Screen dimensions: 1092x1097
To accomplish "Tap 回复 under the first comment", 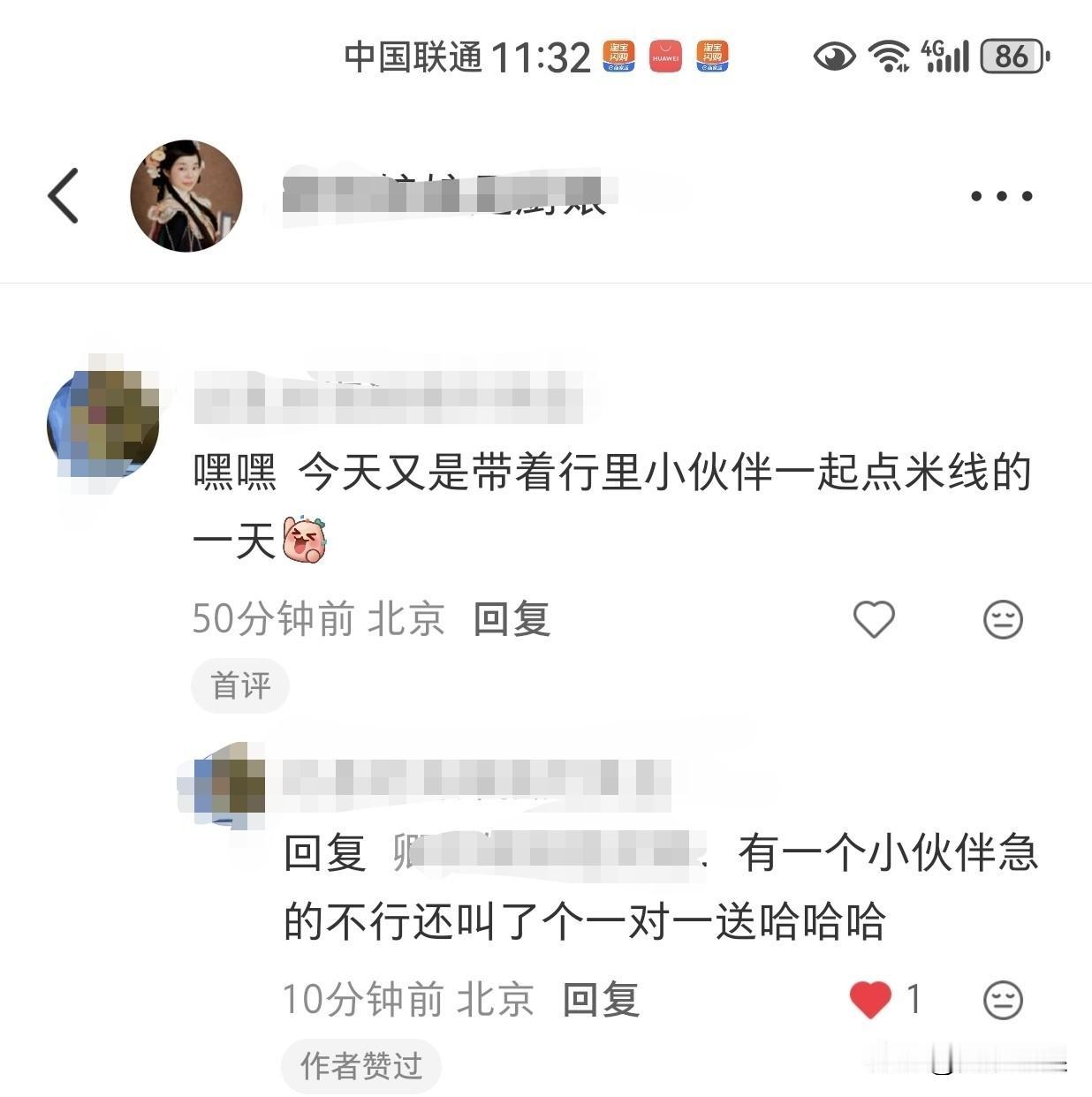I will pyautogui.click(x=512, y=619).
